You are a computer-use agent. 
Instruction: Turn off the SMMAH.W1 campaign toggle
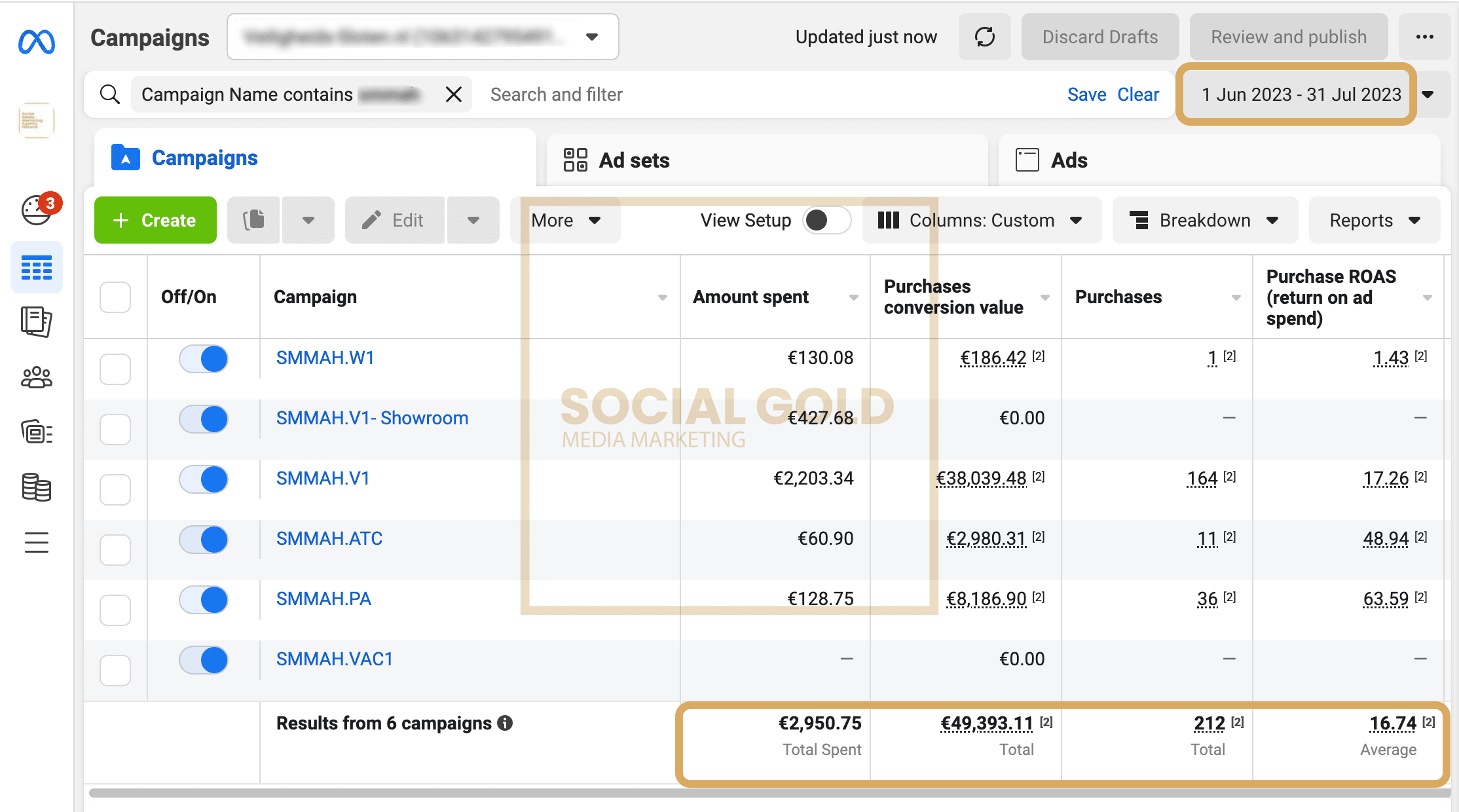pyautogui.click(x=204, y=359)
